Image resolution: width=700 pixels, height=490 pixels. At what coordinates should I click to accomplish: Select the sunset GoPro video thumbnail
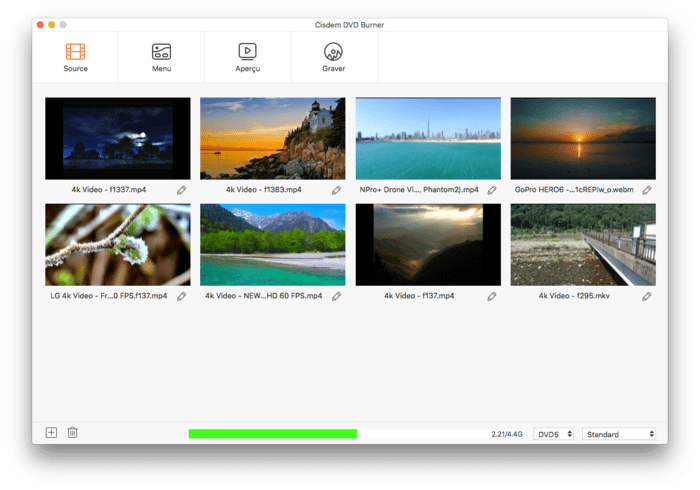point(583,138)
